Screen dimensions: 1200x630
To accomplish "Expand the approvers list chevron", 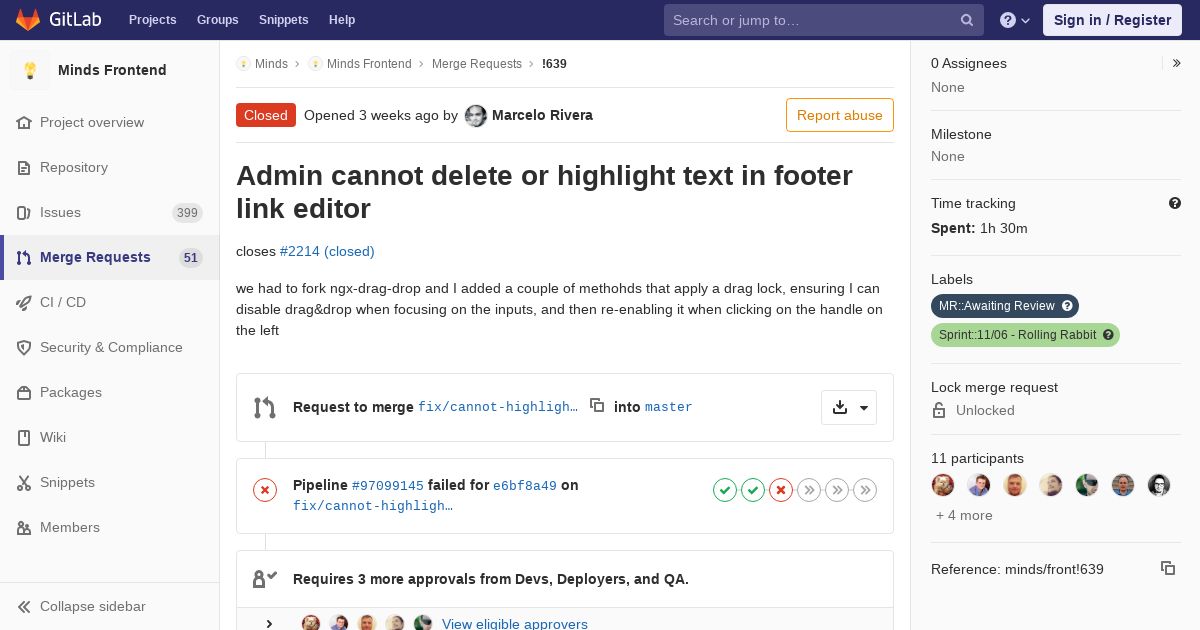I will coord(269,624).
